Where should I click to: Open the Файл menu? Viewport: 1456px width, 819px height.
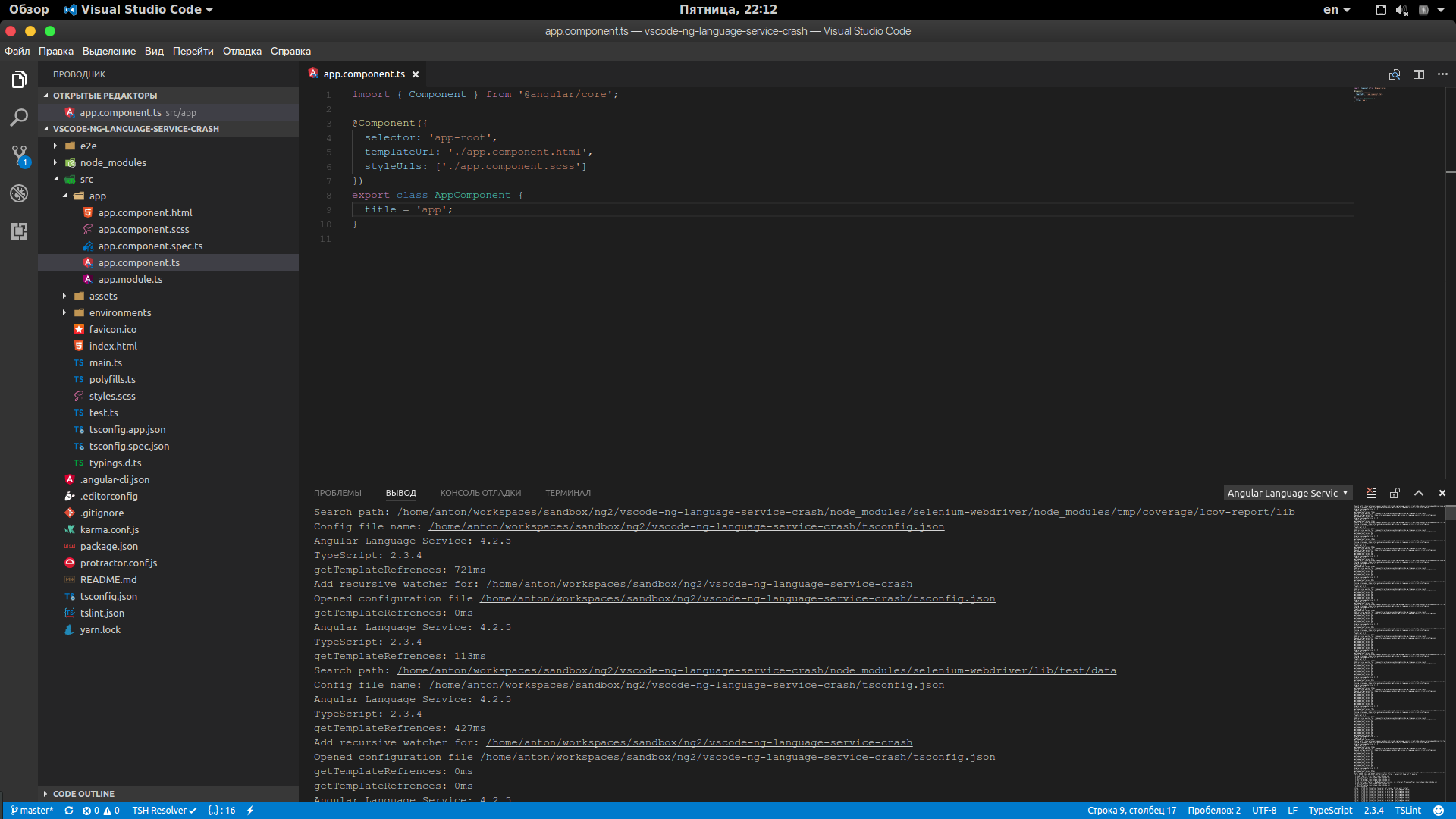[17, 51]
